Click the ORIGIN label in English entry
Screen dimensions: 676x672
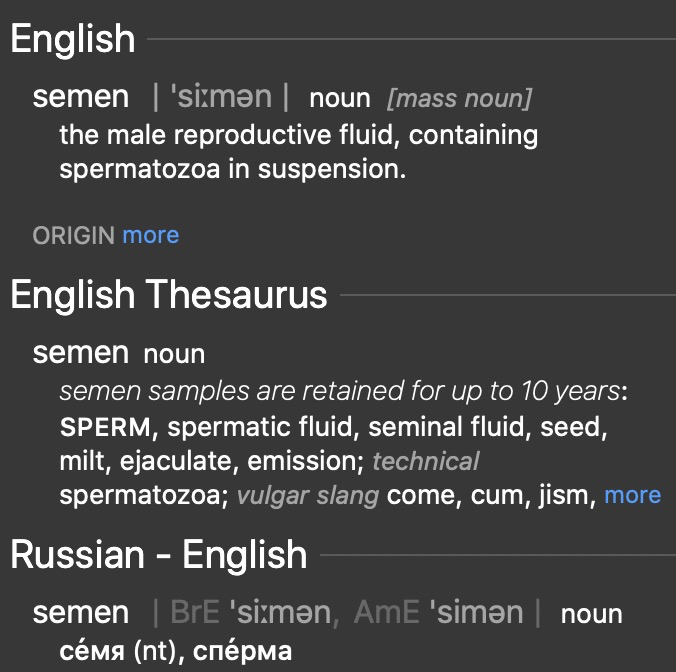tap(73, 235)
